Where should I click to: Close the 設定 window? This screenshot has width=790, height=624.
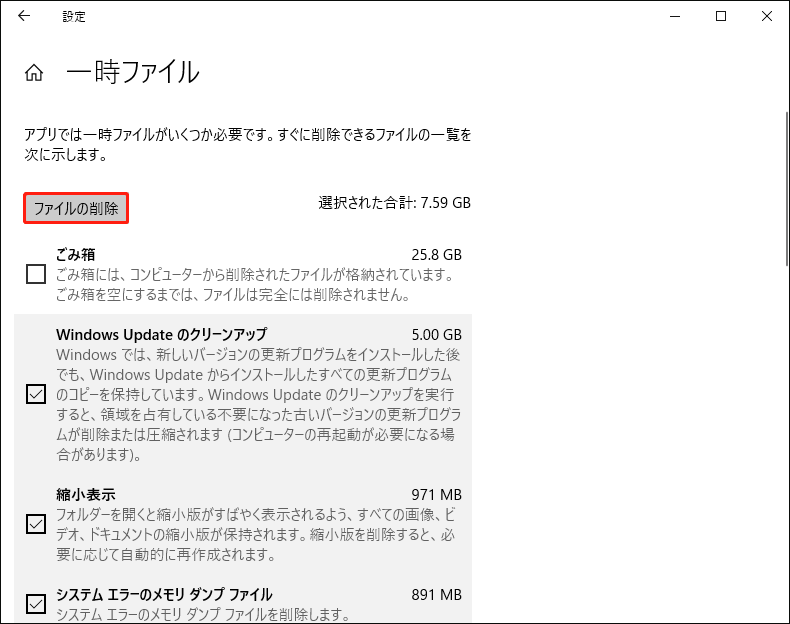[x=767, y=16]
